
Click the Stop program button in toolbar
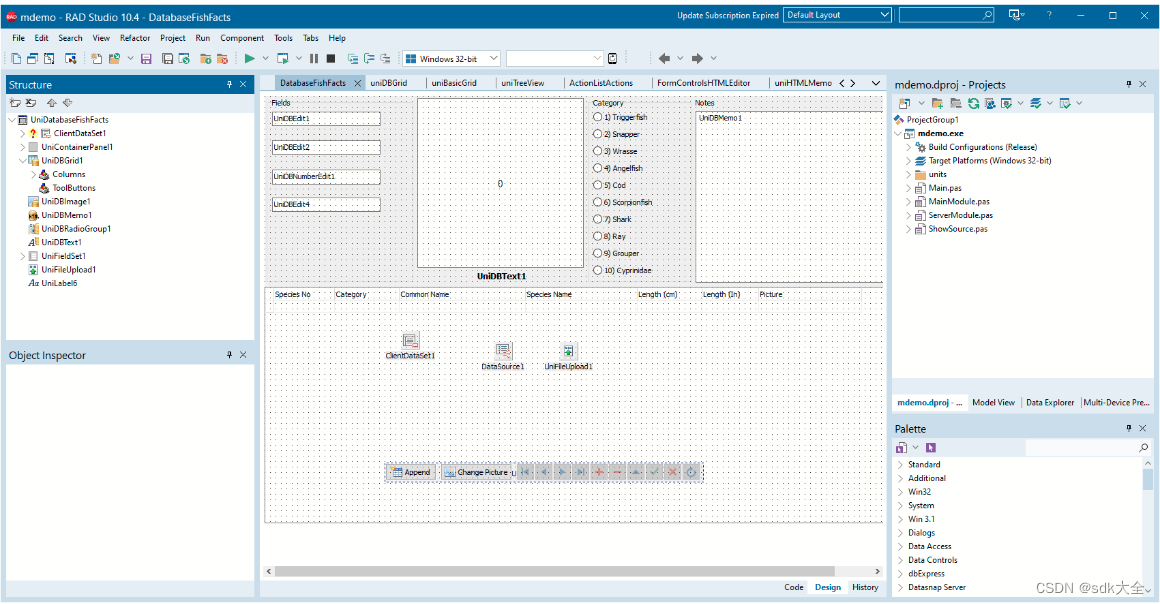tap(331, 58)
